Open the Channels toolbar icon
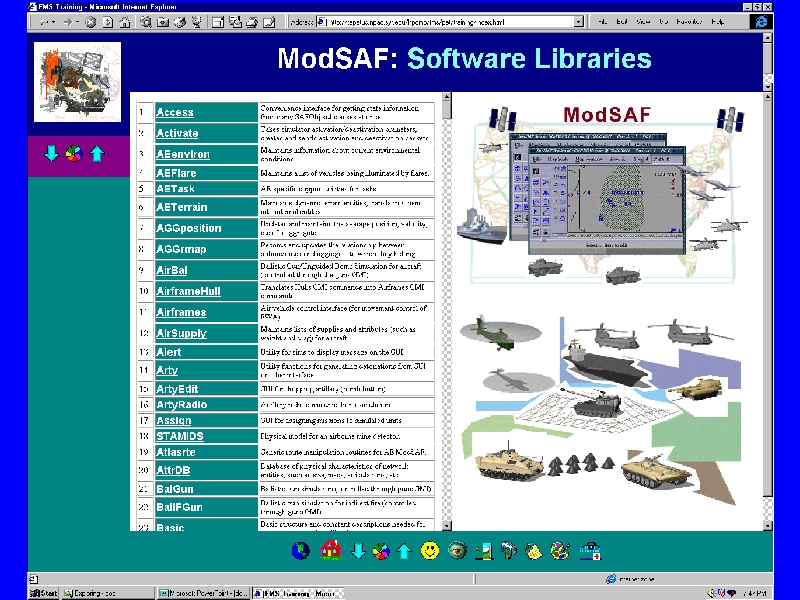This screenshot has width=800, height=600. pyautogui.click(x=196, y=22)
